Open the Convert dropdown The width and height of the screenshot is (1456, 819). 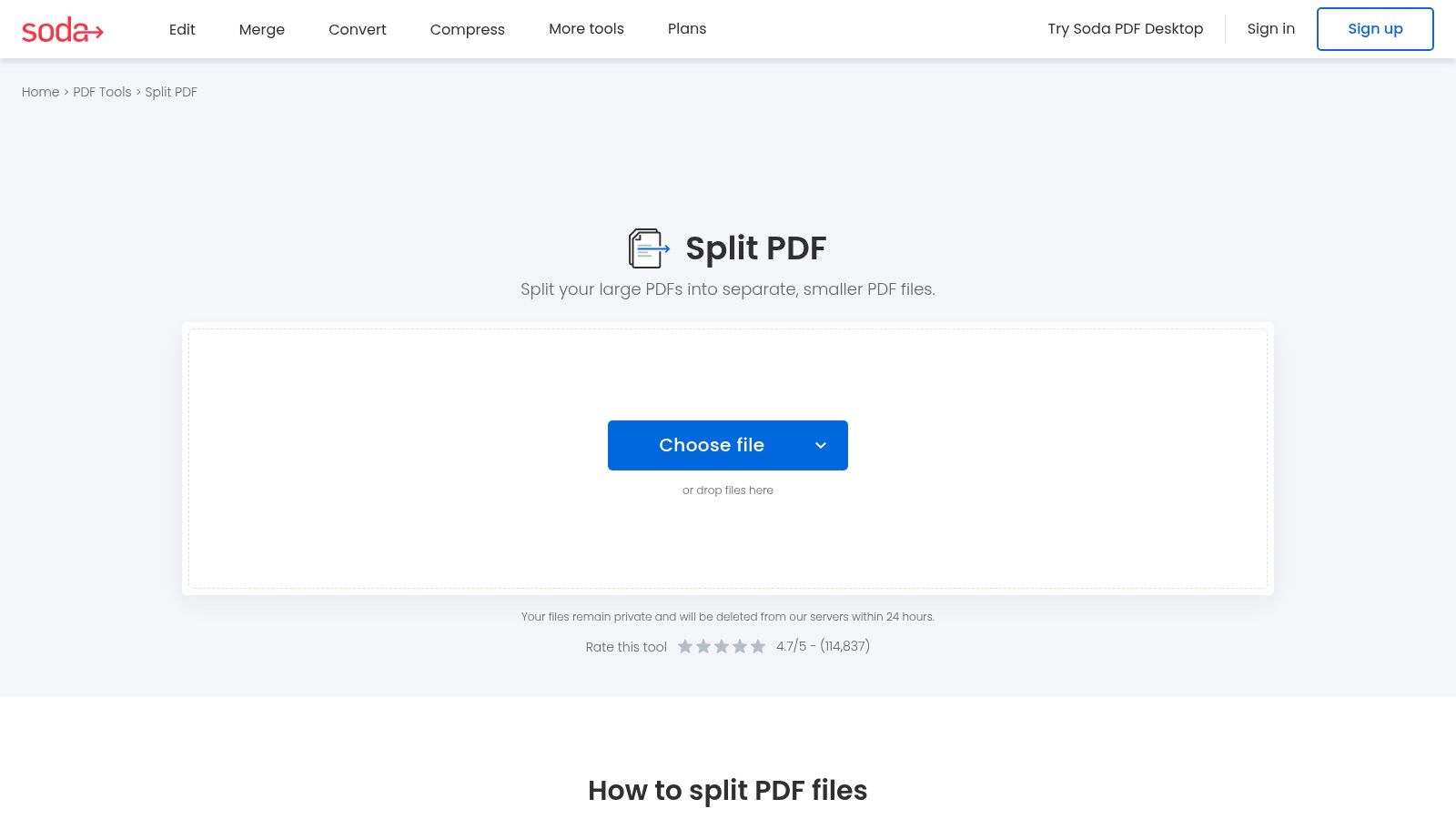357,29
